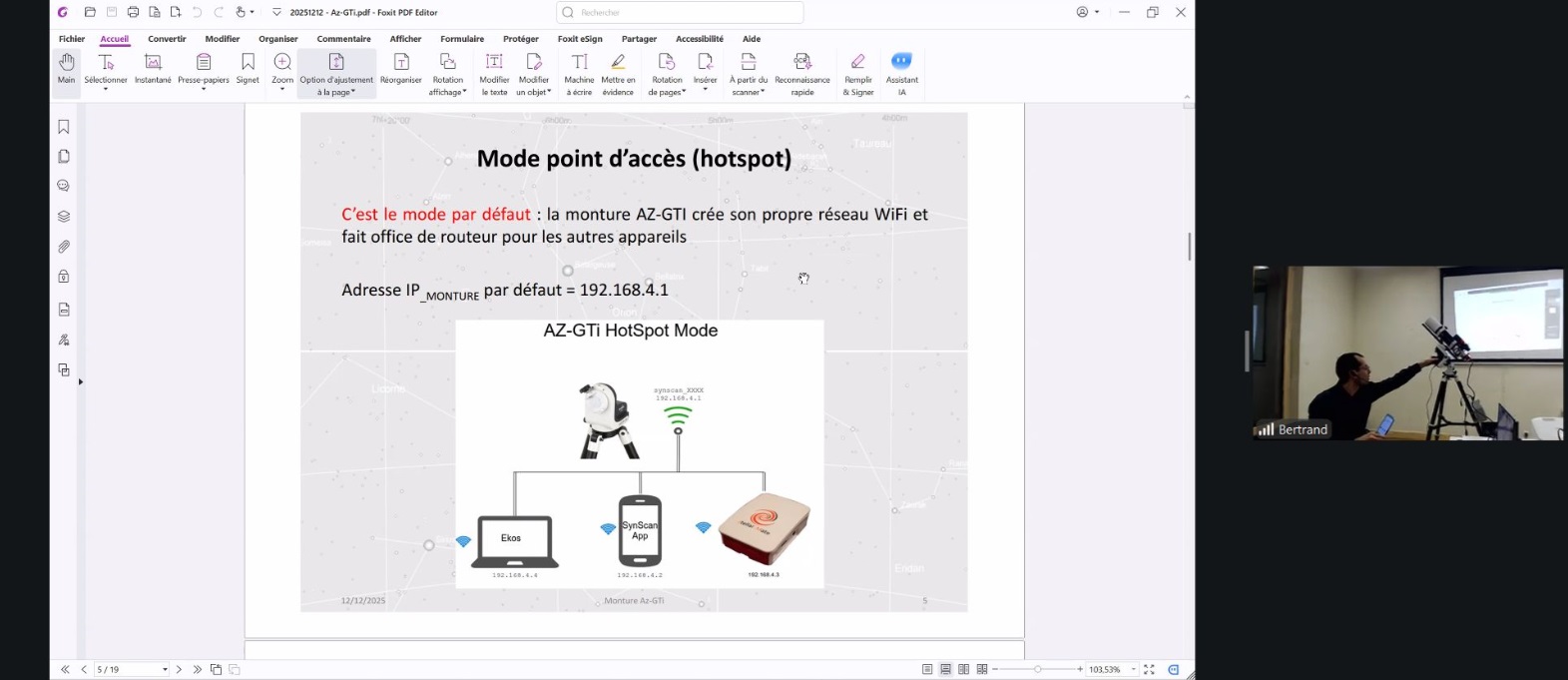
Task: Open the page number dropdown showing 5 / 19
Action: tap(165, 670)
